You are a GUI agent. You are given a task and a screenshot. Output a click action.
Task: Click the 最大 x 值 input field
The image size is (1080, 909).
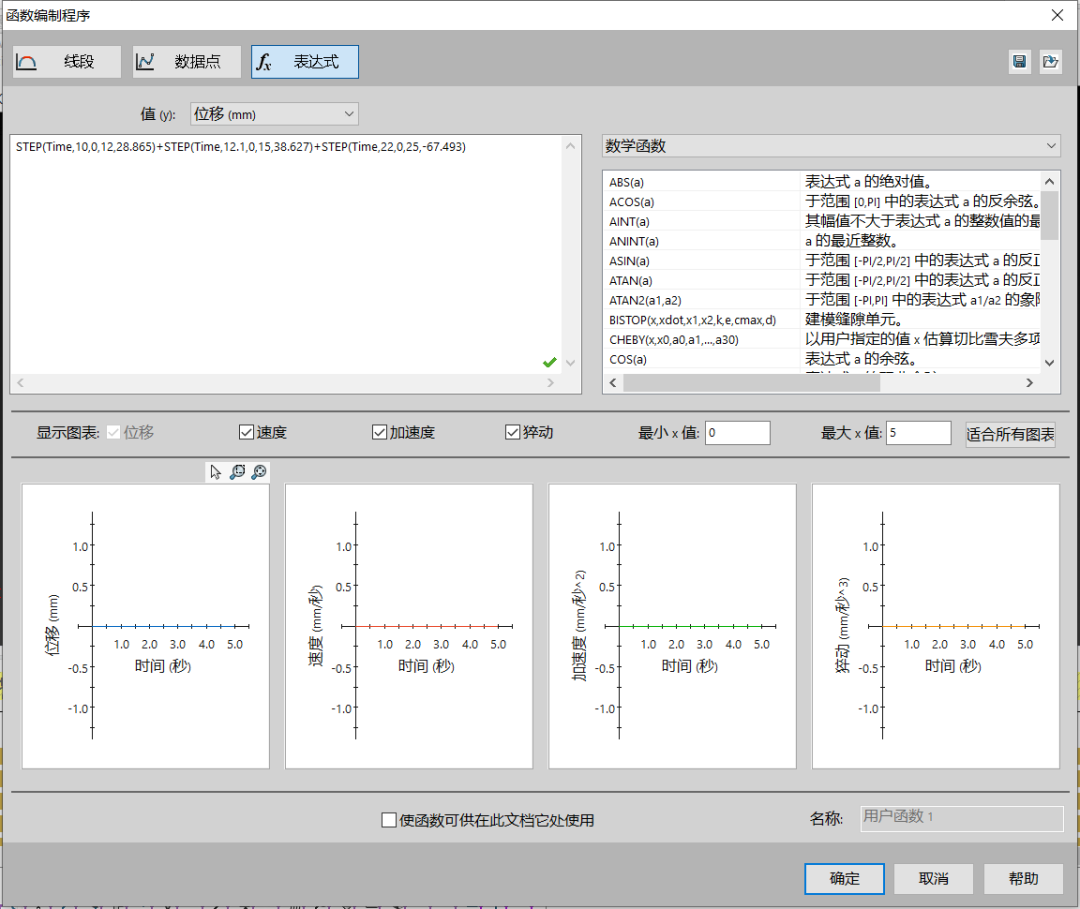[x=917, y=433]
